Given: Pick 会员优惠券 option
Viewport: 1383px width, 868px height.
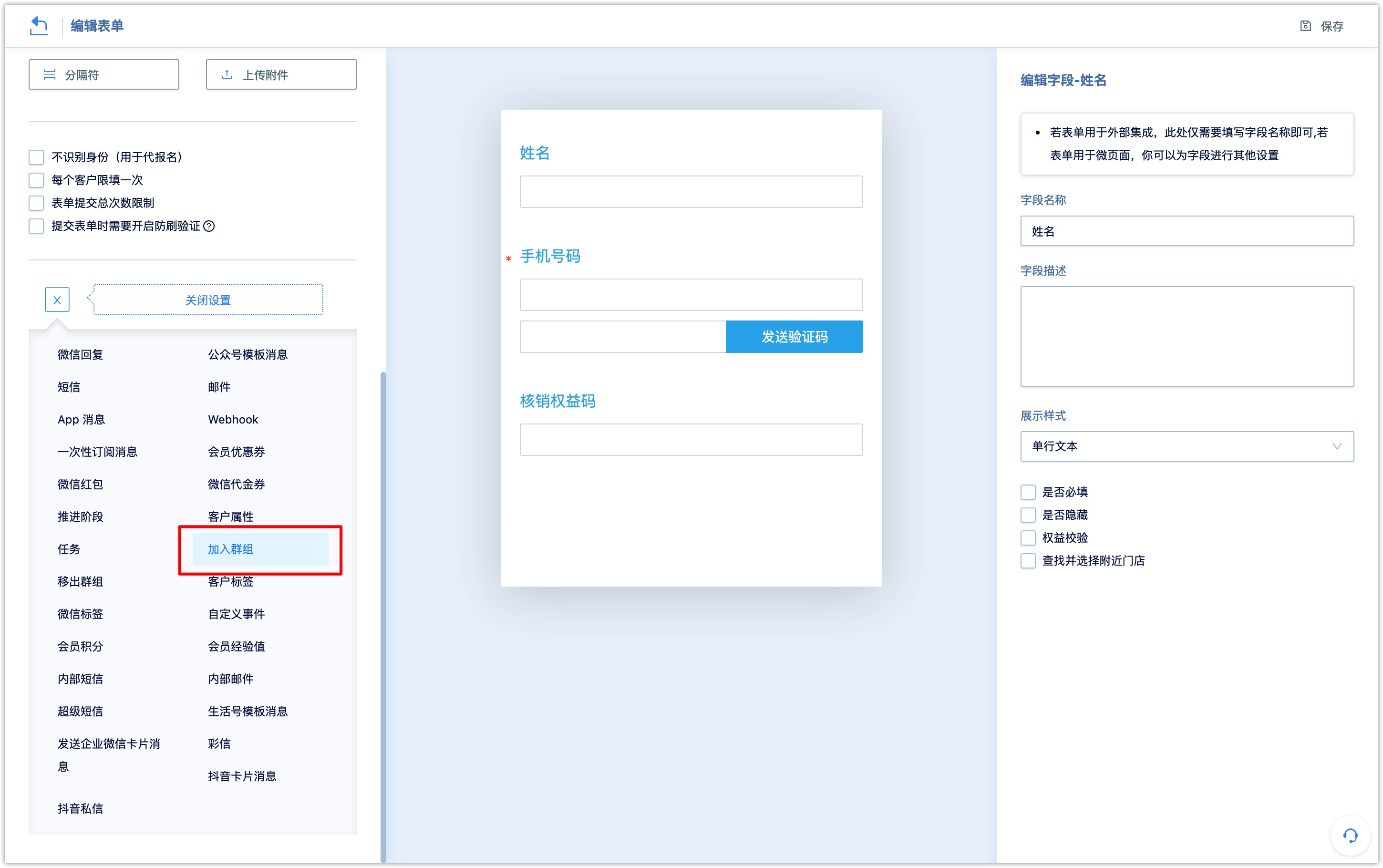Looking at the screenshot, I should (x=237, y=452).
